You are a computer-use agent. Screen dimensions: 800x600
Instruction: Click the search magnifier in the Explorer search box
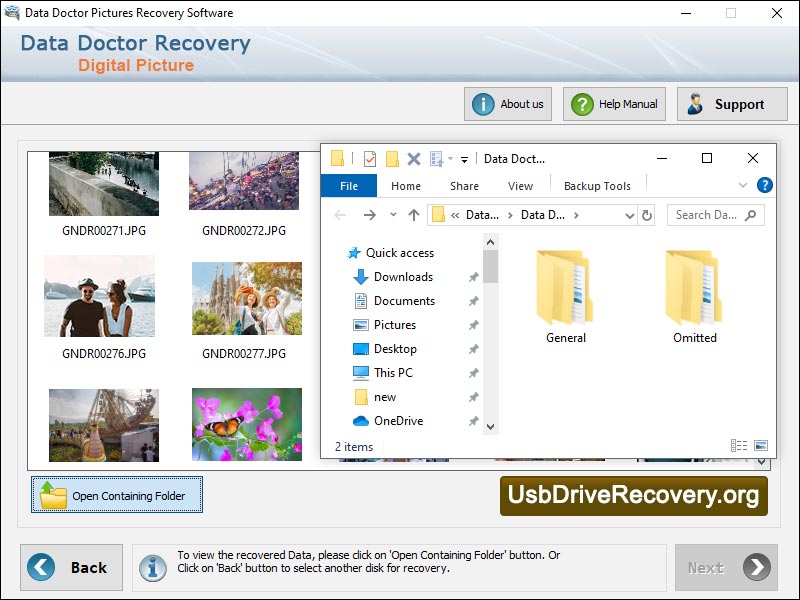pos(751,214)
